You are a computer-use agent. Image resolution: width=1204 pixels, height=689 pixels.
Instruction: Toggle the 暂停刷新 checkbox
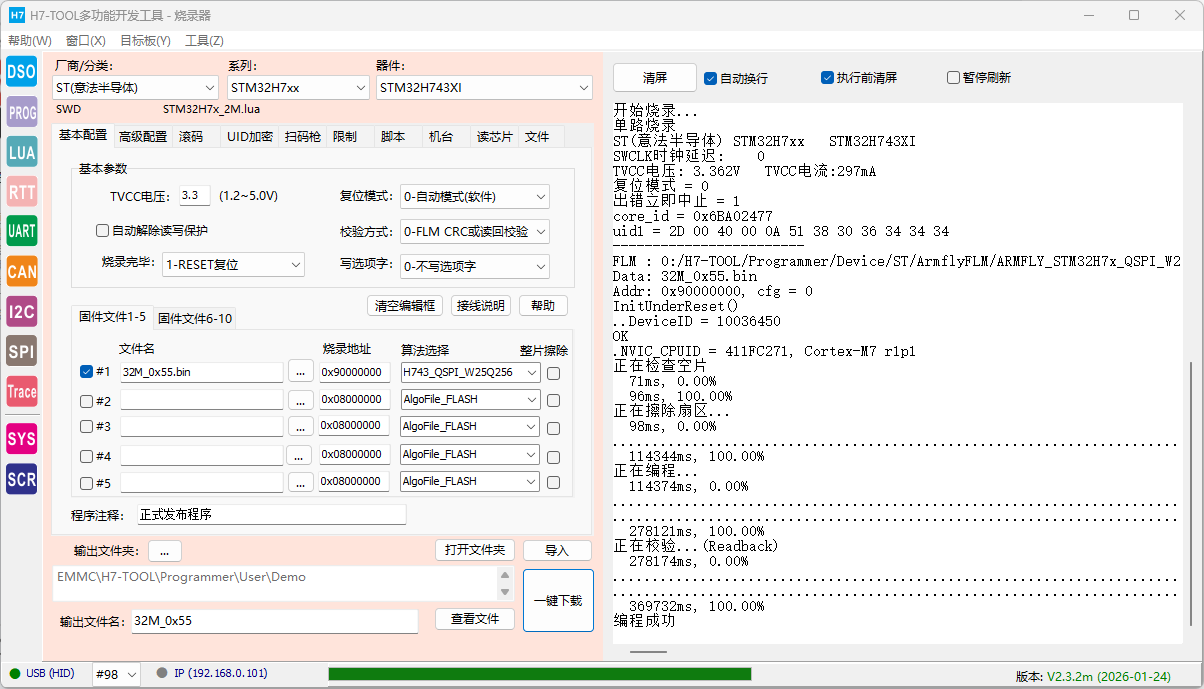pos(953,78)
